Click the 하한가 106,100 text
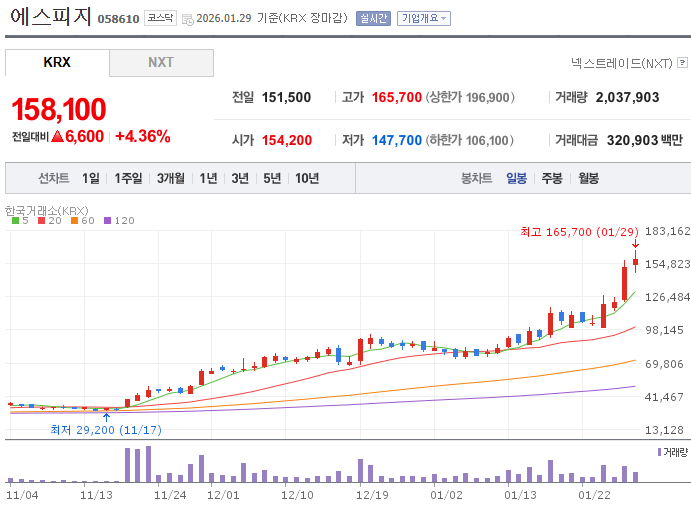Image resolution: width=691 pixels, height=506 pixels. 469,140
